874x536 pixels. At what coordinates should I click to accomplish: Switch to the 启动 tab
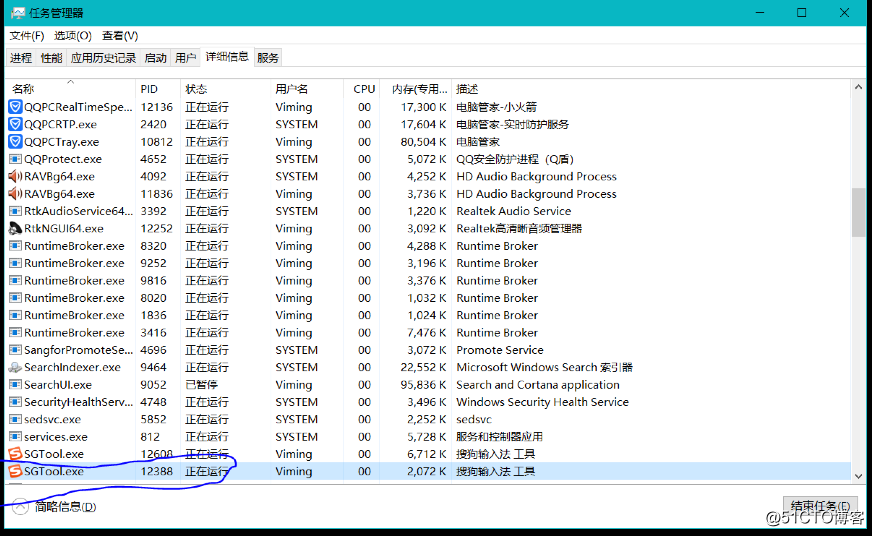(x=156, y=58)
